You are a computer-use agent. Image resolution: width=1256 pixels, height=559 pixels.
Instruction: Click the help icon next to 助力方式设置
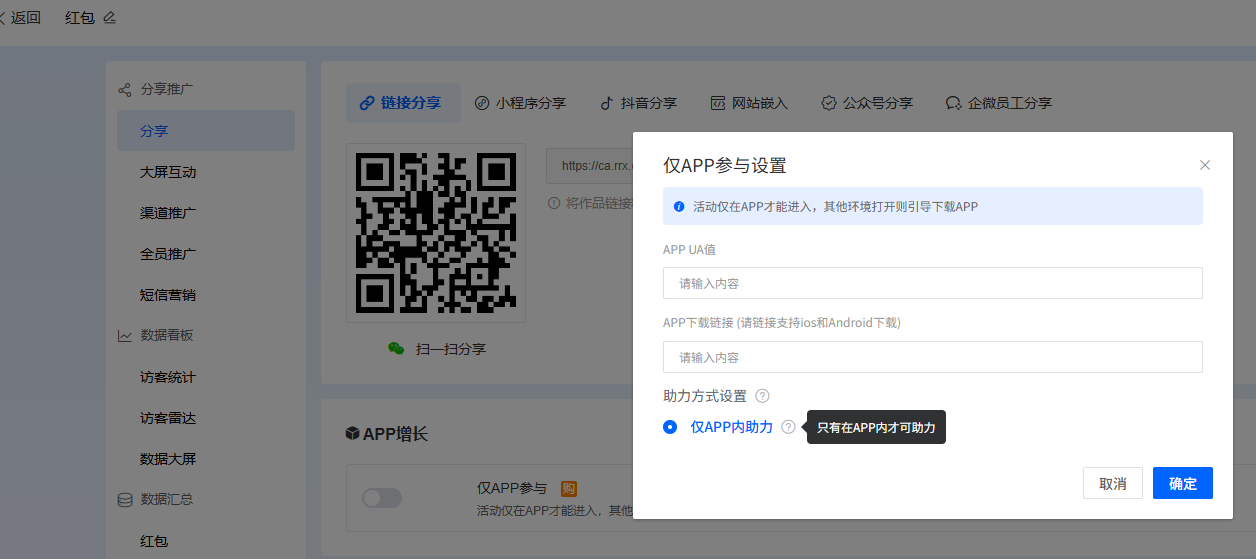pyautogui.click(x=762, y=396)
